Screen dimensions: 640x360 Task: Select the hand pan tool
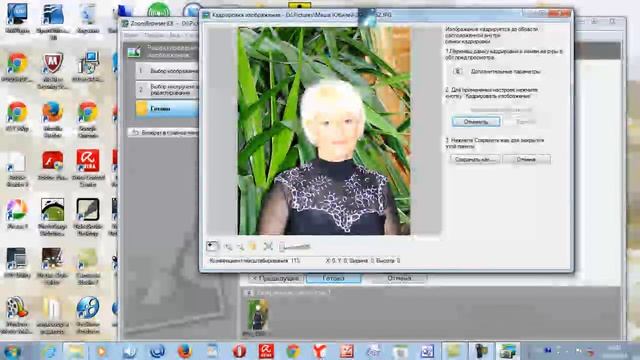pyautogui.click(x=253, y=246)
